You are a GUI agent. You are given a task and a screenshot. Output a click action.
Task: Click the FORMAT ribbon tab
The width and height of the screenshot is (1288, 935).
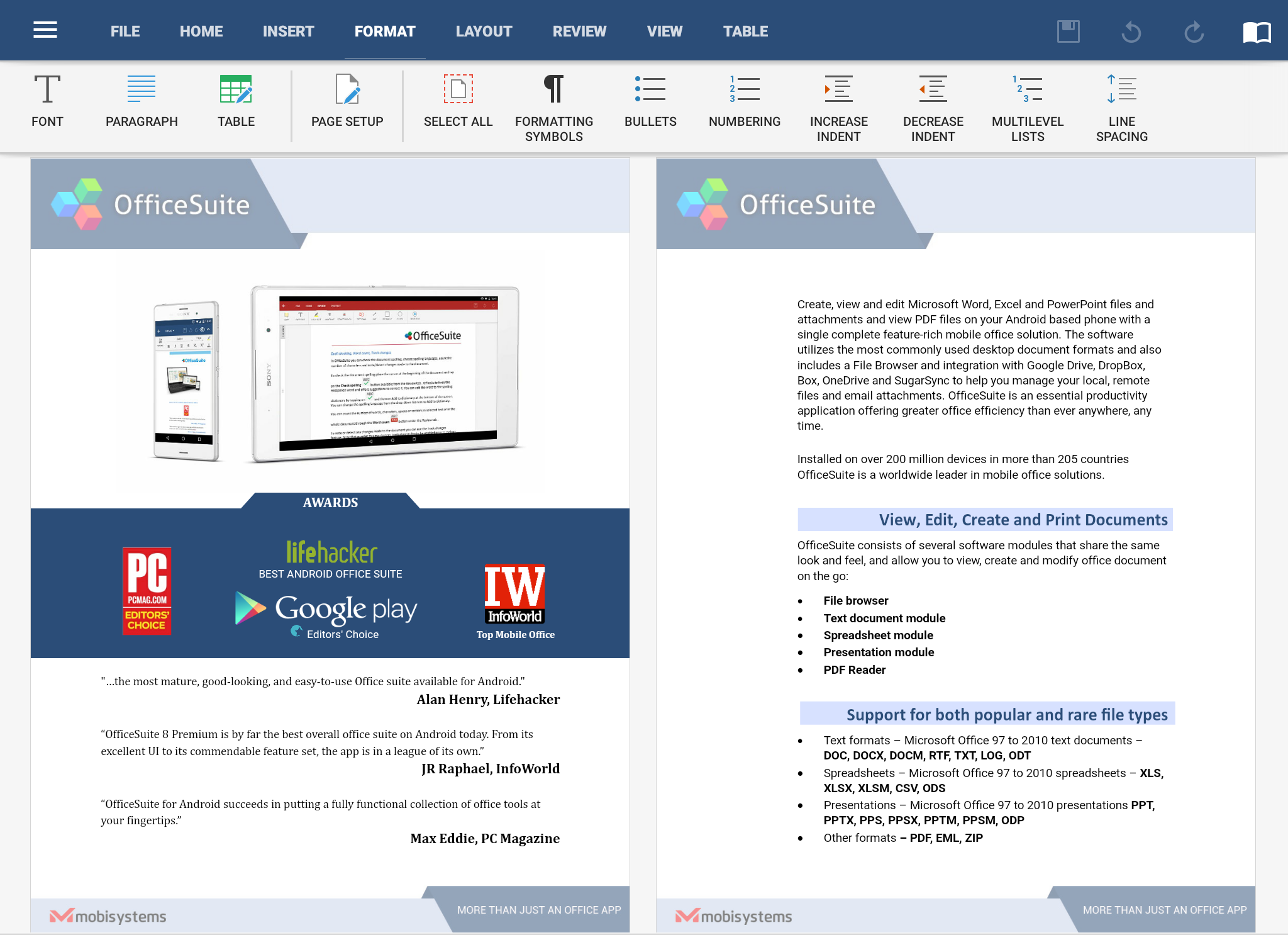pos(385,31)
